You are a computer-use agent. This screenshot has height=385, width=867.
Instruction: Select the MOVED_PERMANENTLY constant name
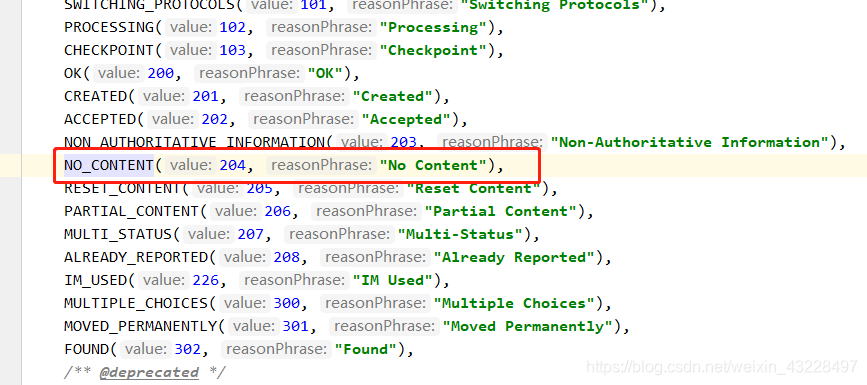[x=140, y=327]
